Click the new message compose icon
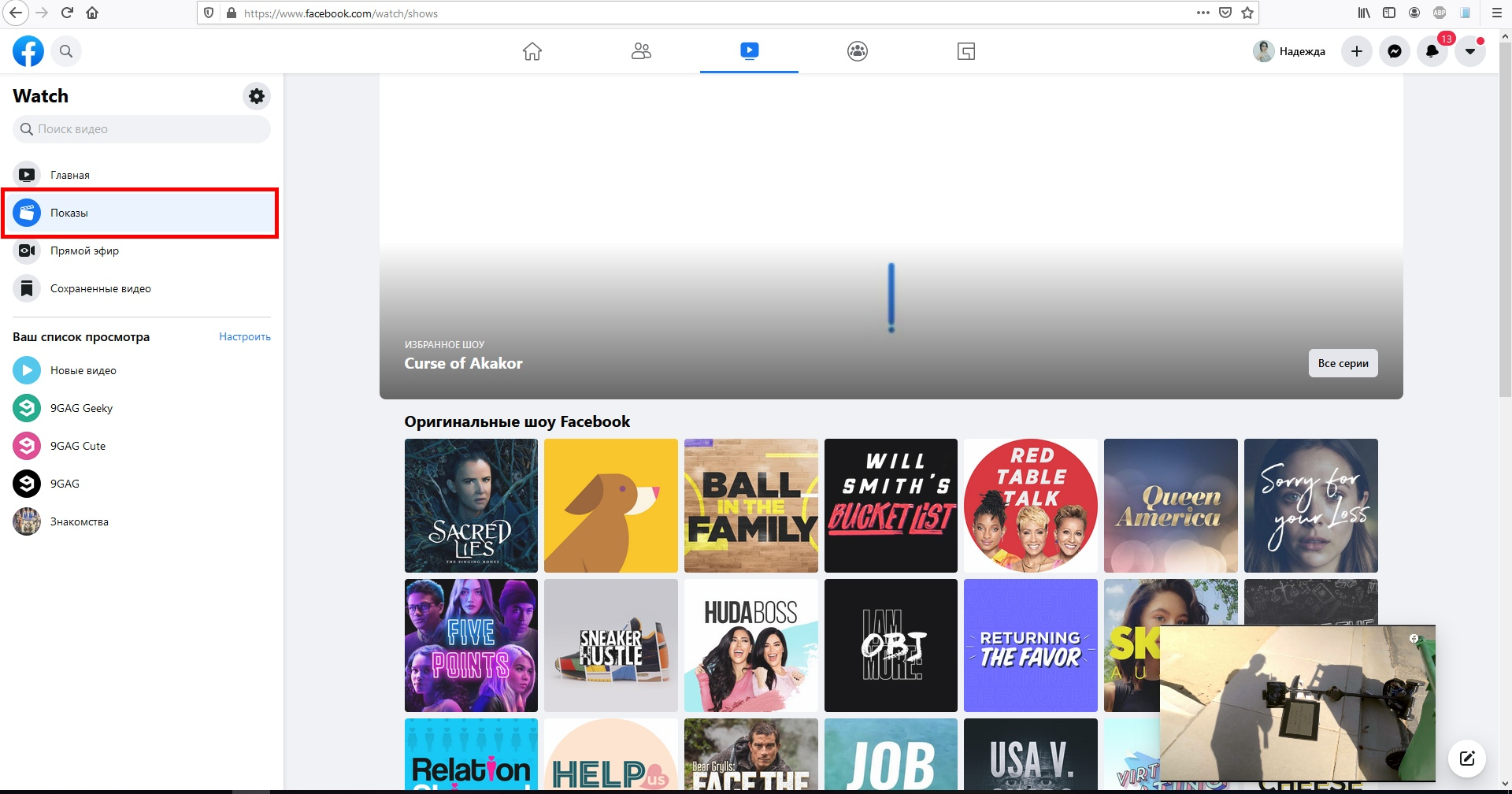 1467,759
